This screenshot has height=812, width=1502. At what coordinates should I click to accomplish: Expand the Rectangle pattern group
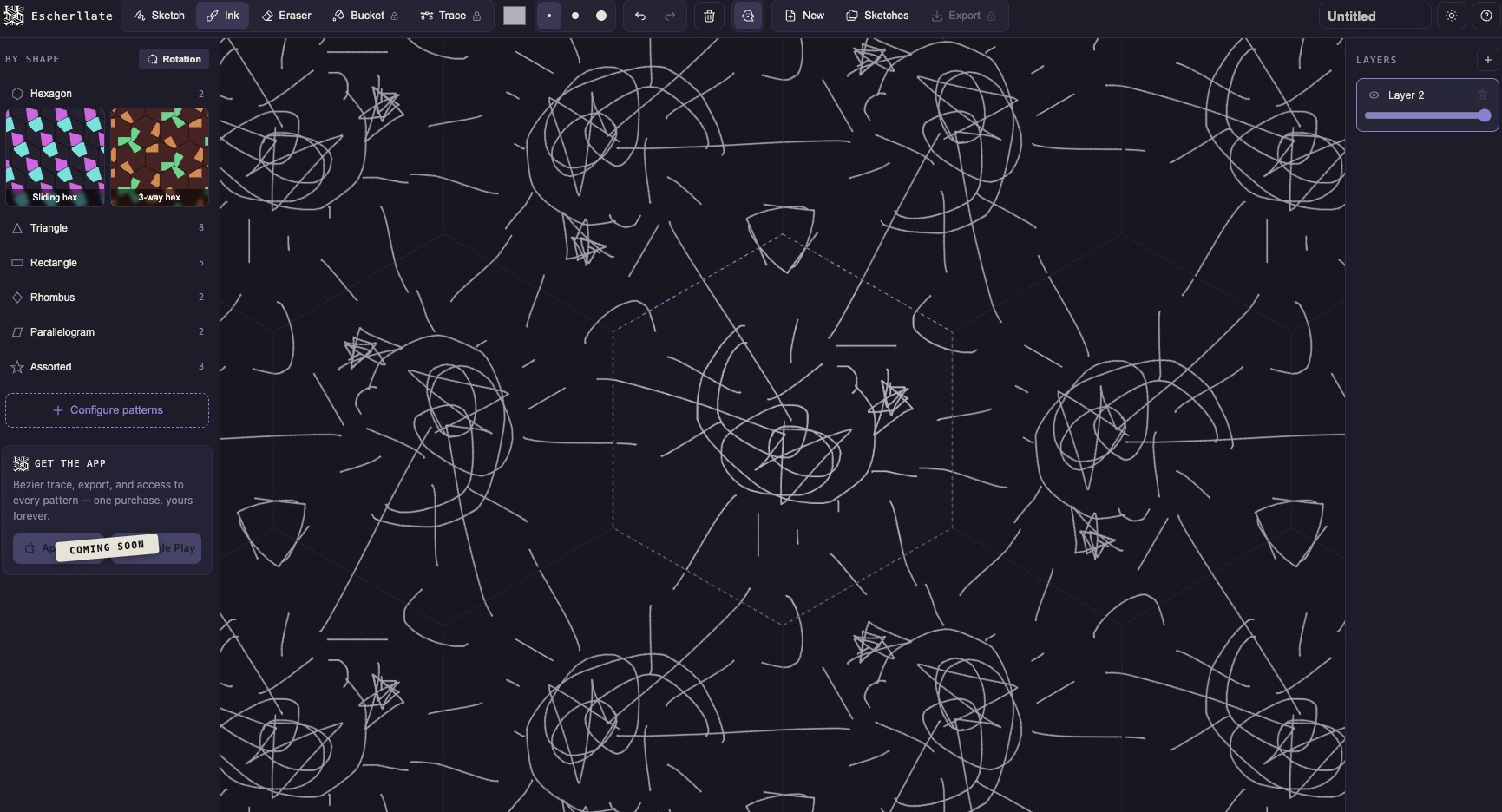coord(108,263)
